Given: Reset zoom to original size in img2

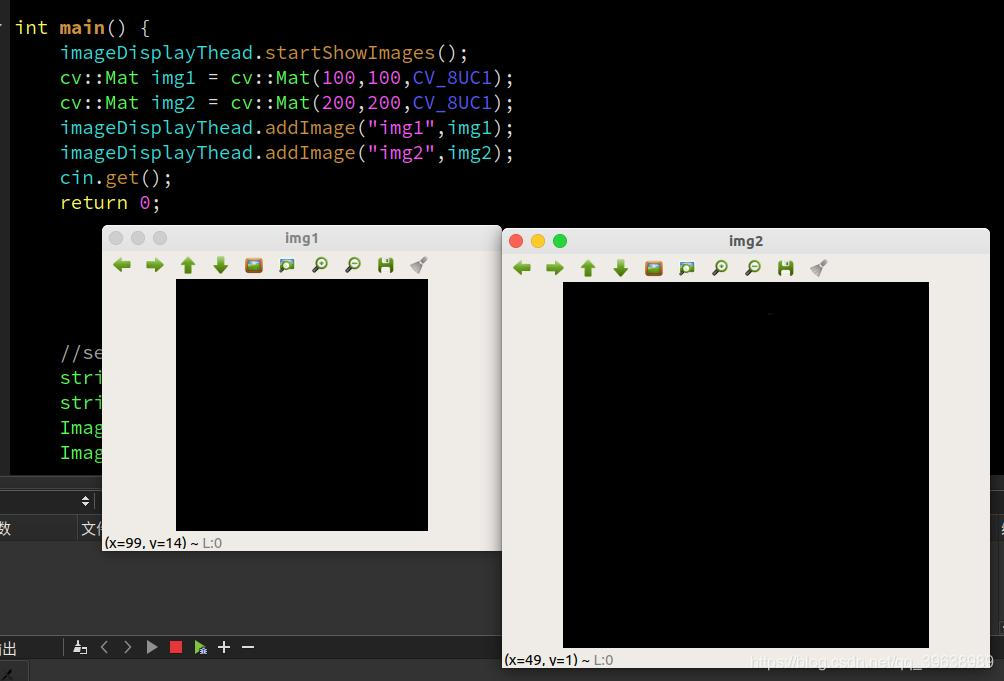Looking at the screenshot, I should pos(654,268).
